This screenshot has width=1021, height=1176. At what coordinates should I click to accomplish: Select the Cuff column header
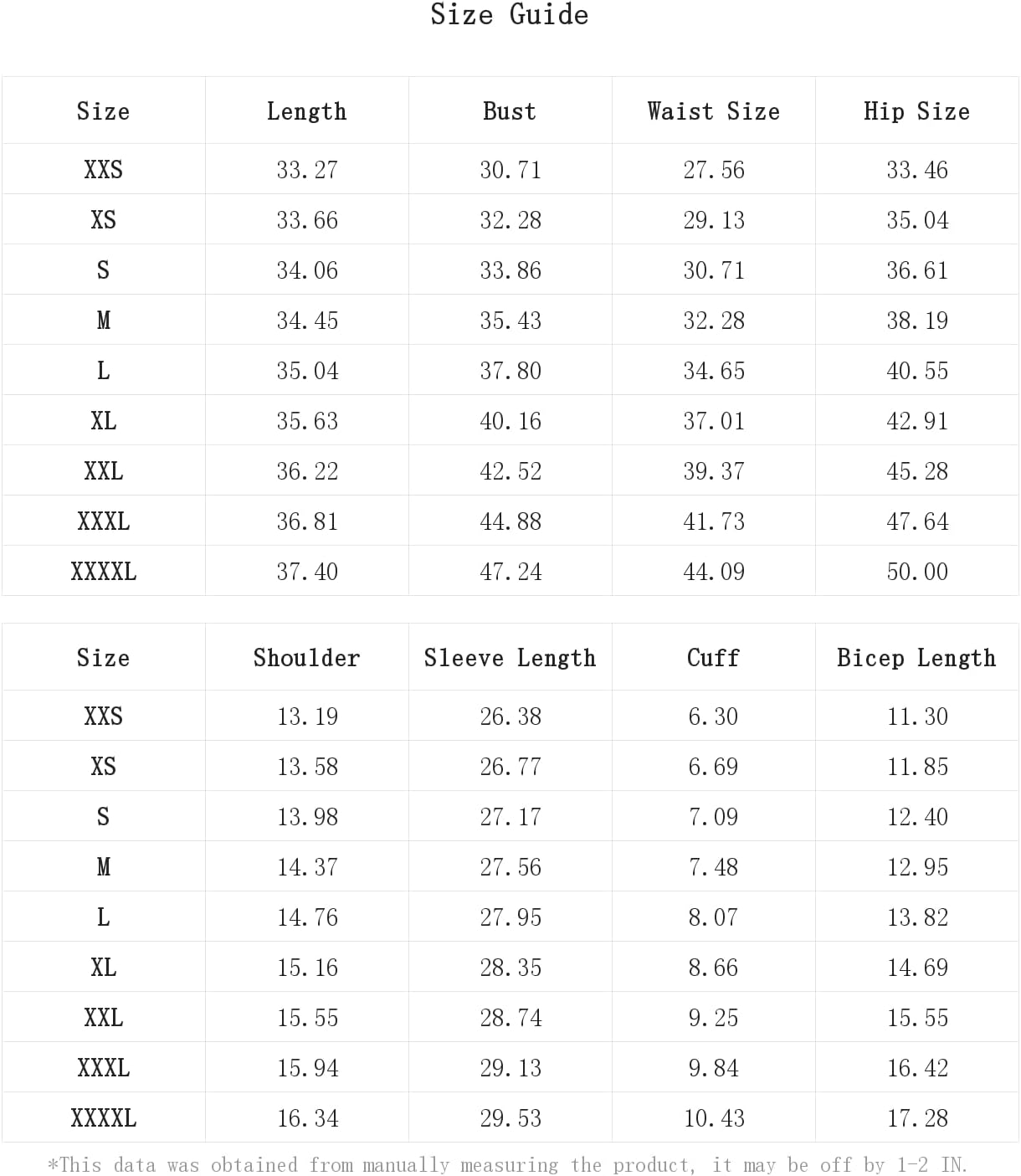click(x=713, y=658)
